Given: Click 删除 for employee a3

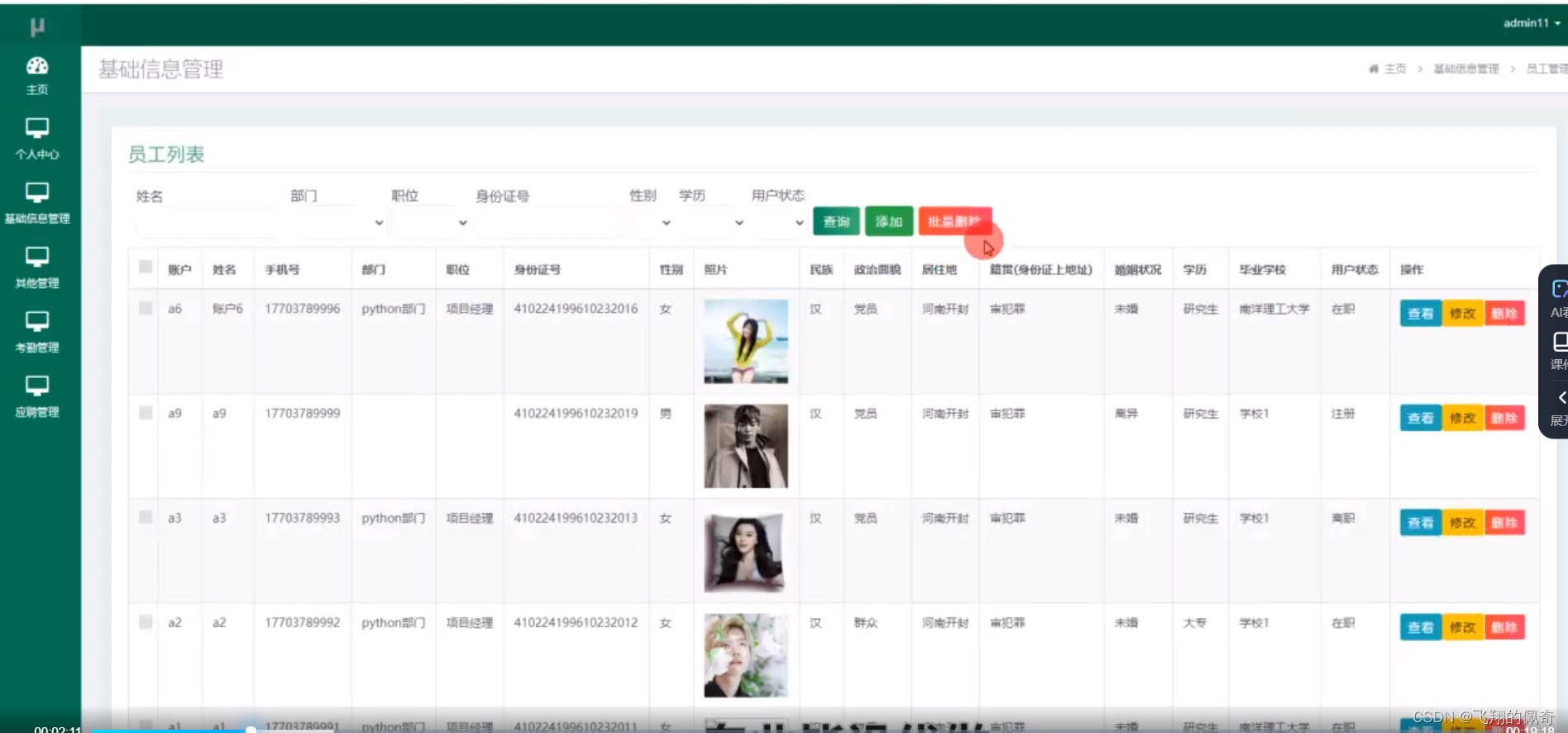Looking at the screenshot, I should pos(1504,523).
